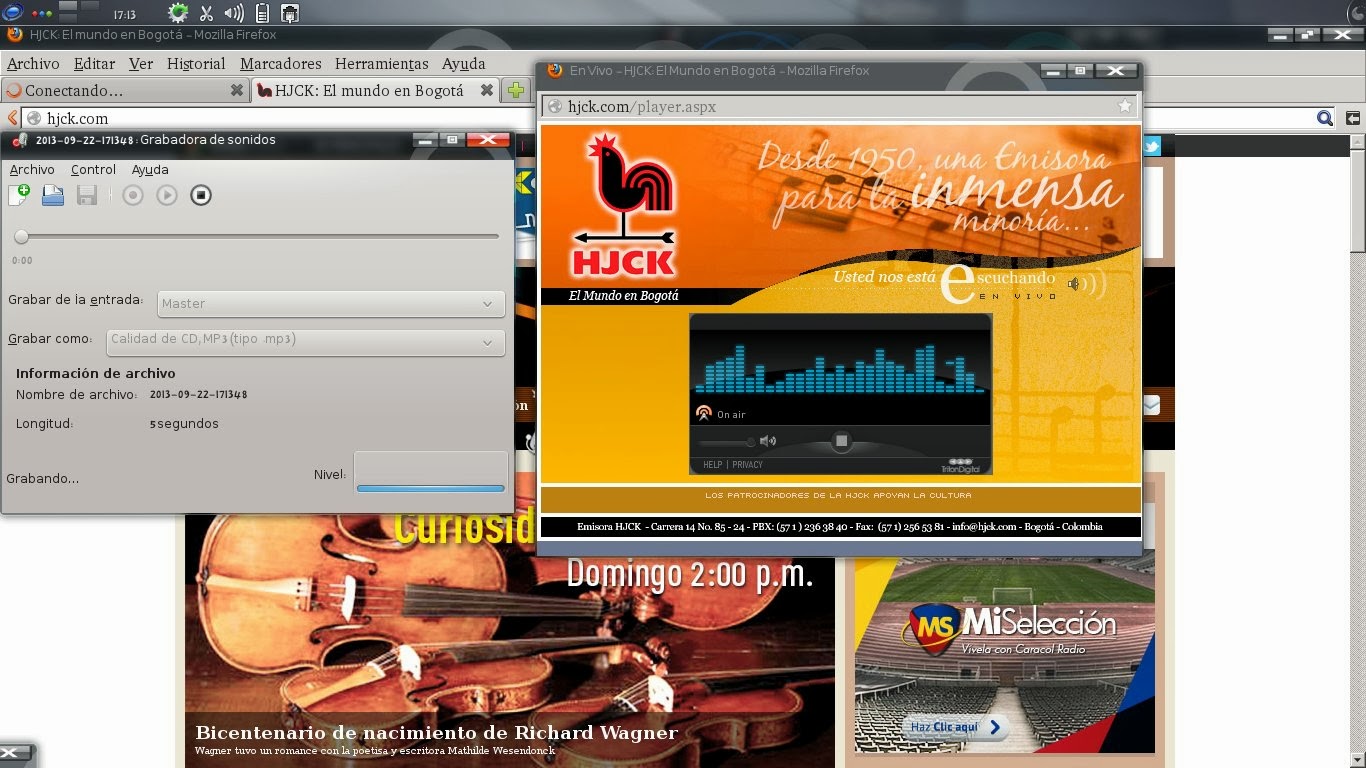
Task: Click HELP link in the player
Action: (x=712, y=465)
